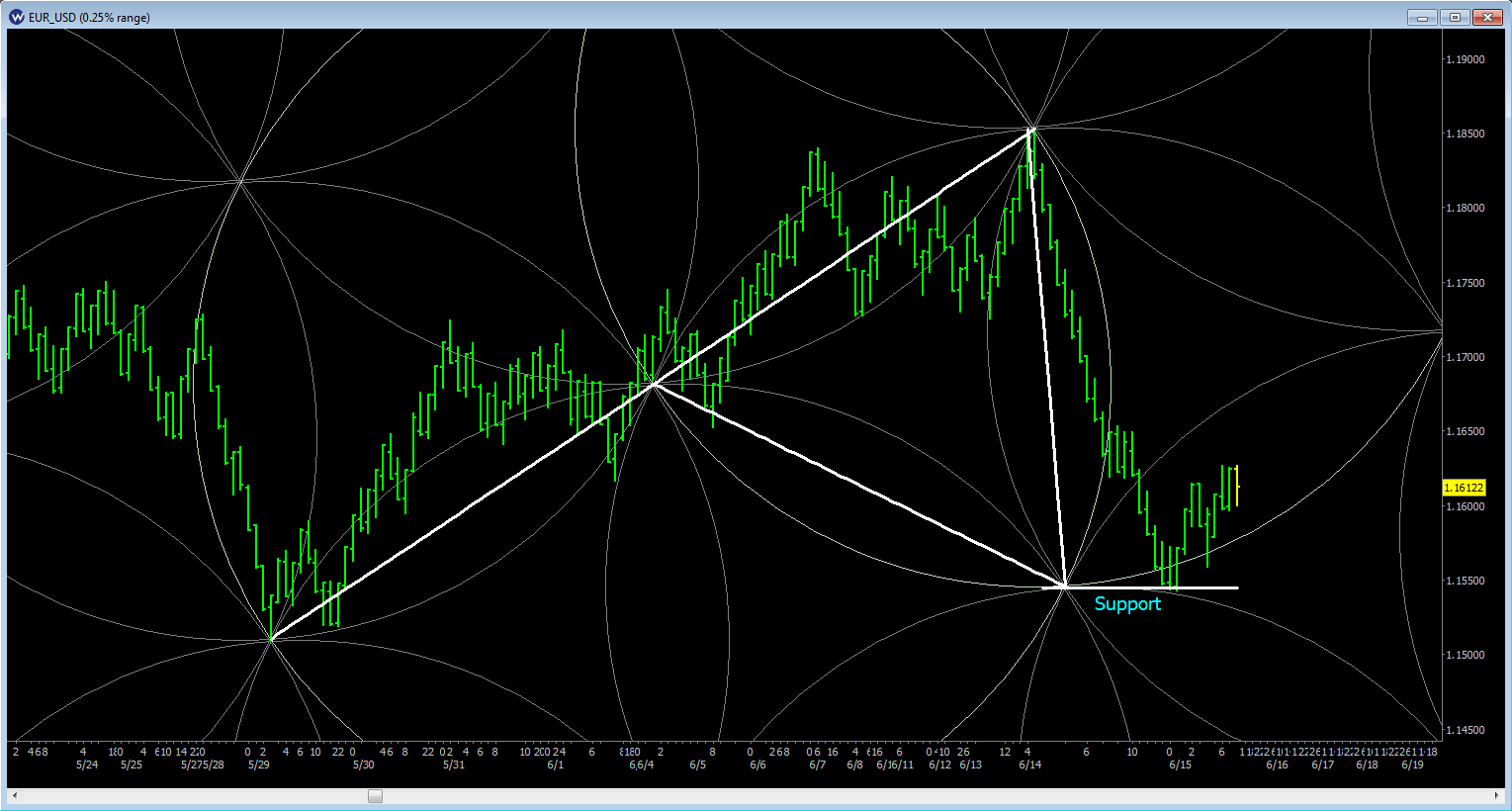The image size is (1512, 811).
Task: Click the cyan Support annotation text
Action: pyautogui.click(x=1127, y=604)
